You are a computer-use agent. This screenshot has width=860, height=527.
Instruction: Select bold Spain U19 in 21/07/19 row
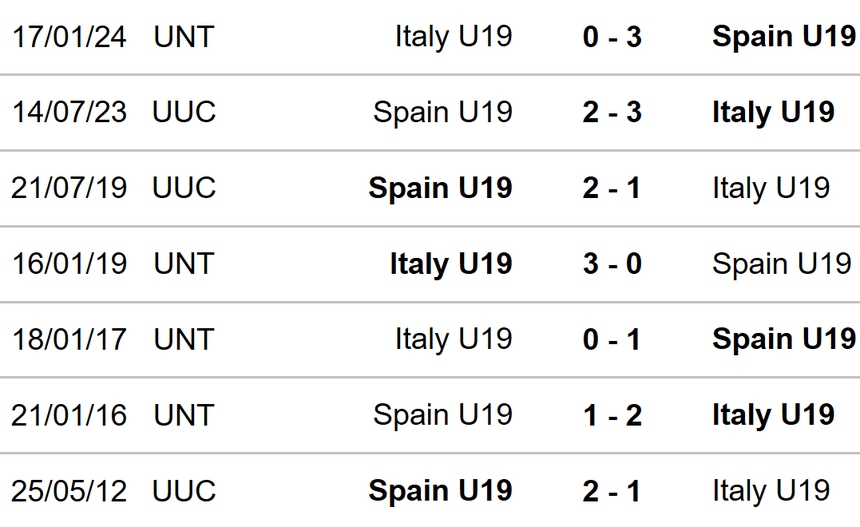tap(440, 187)
